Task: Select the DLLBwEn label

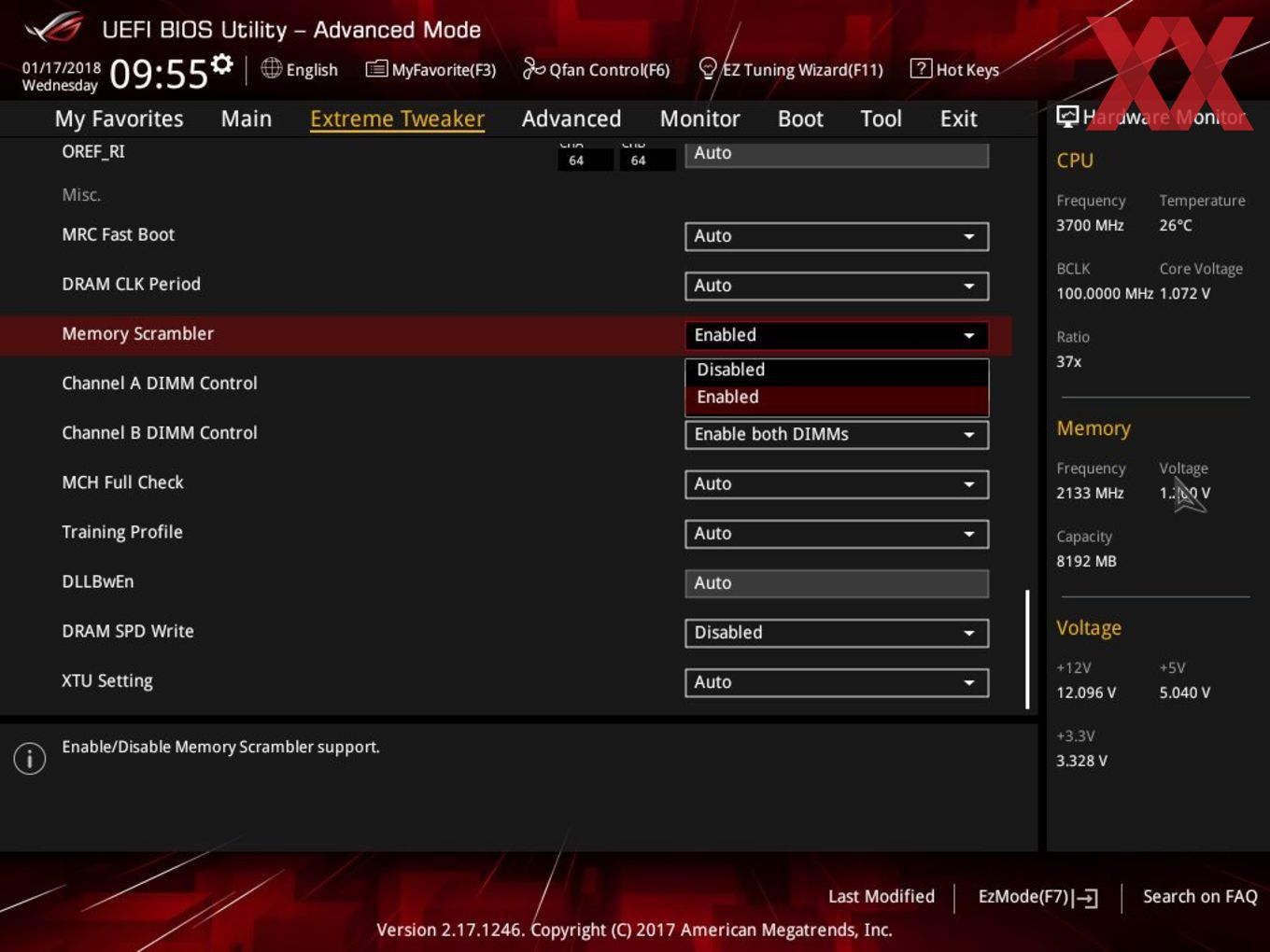Action: tap(98, 581)
